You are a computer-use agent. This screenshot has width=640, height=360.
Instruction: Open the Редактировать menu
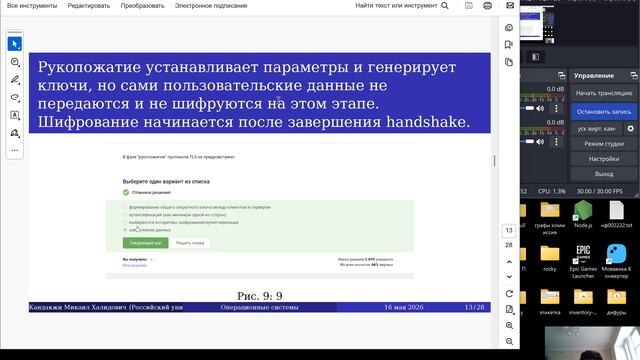click(x=89, y=6)
